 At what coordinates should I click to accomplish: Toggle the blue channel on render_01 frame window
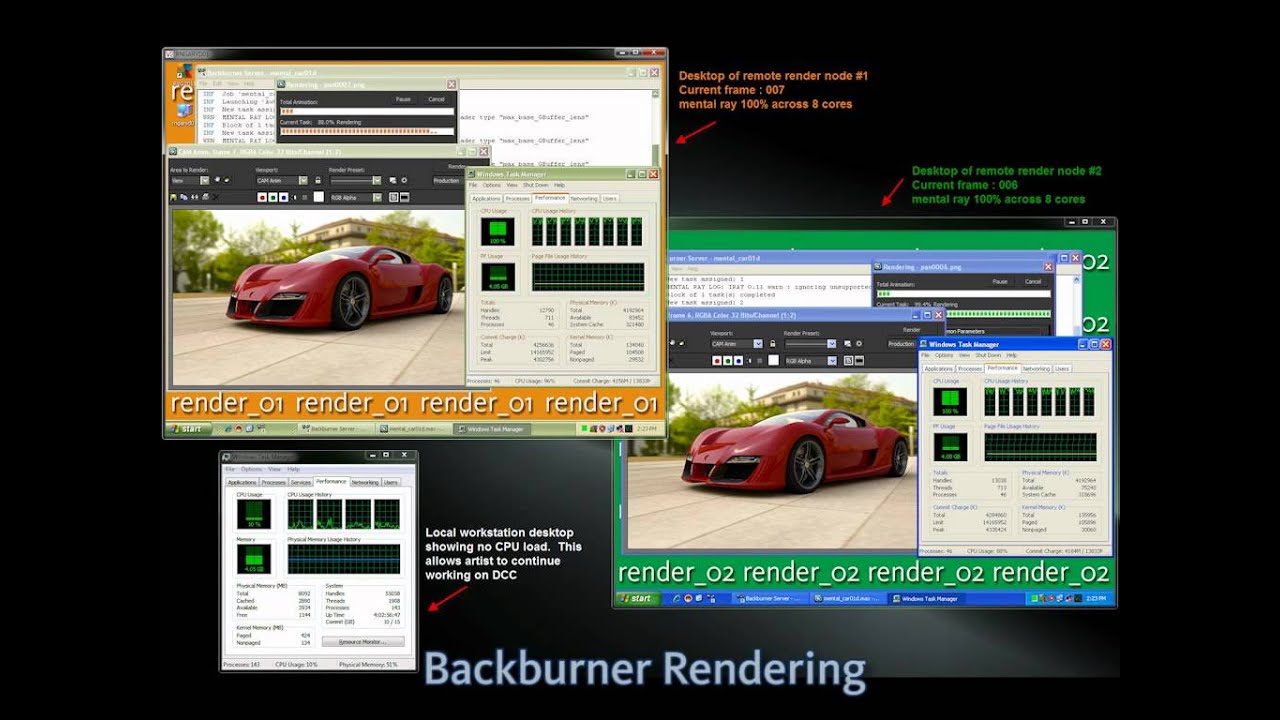point(284,197)
